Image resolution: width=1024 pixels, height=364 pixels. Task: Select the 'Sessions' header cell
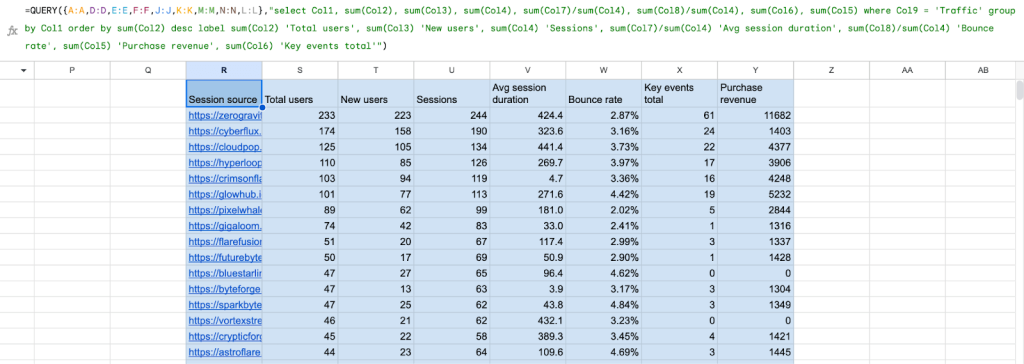452,93
